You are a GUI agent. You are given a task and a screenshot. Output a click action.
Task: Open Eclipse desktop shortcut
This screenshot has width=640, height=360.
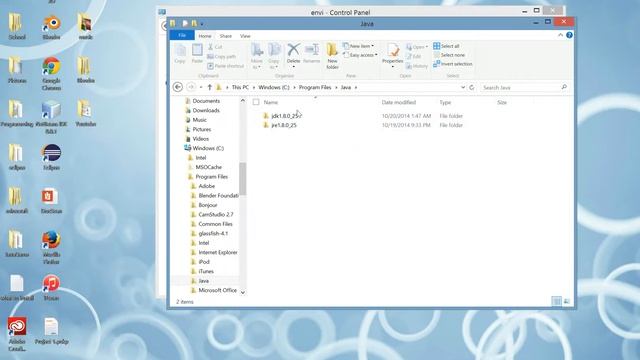(x=51, y=157)
